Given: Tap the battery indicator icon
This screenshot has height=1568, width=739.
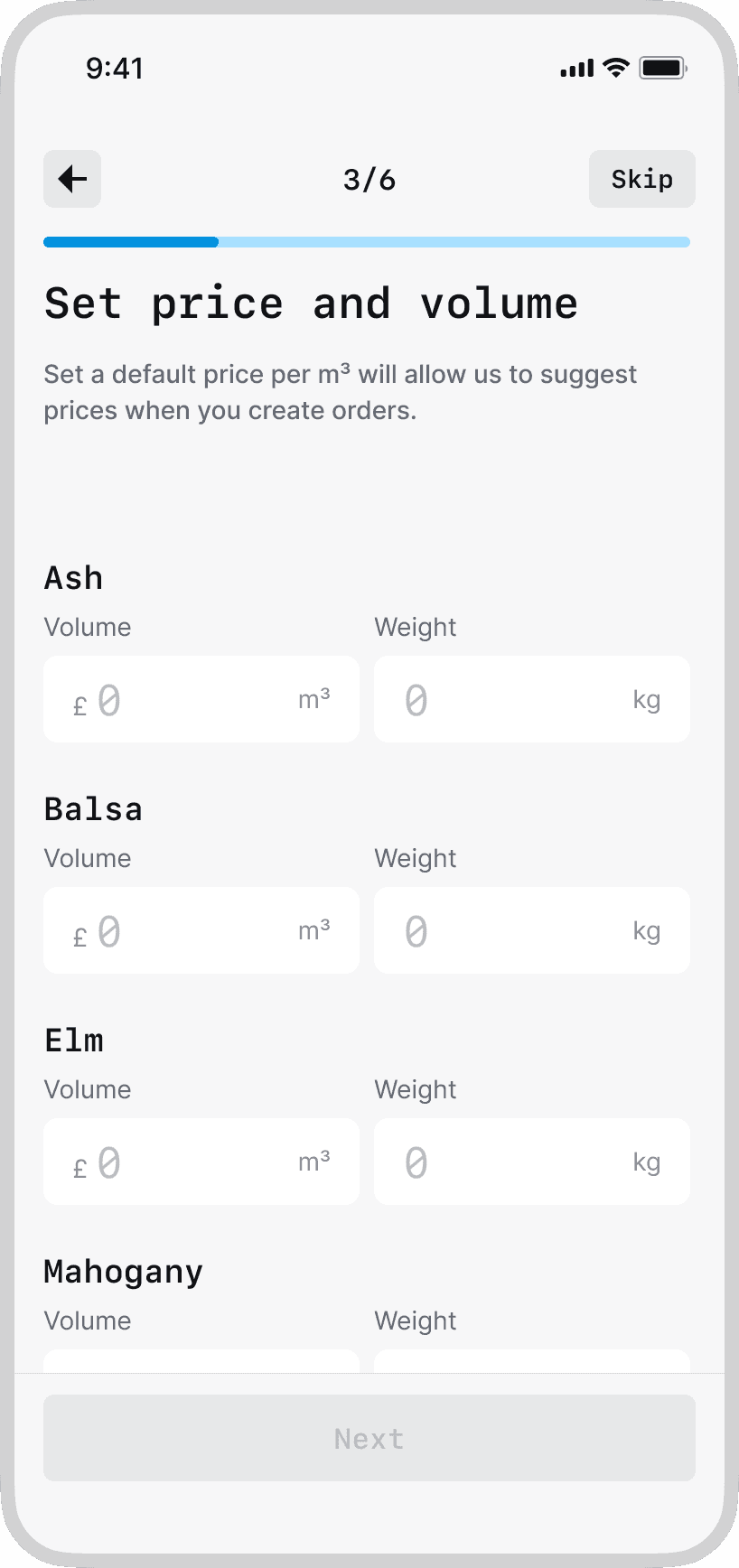Looking at the screenshot, I should point(663,68).
